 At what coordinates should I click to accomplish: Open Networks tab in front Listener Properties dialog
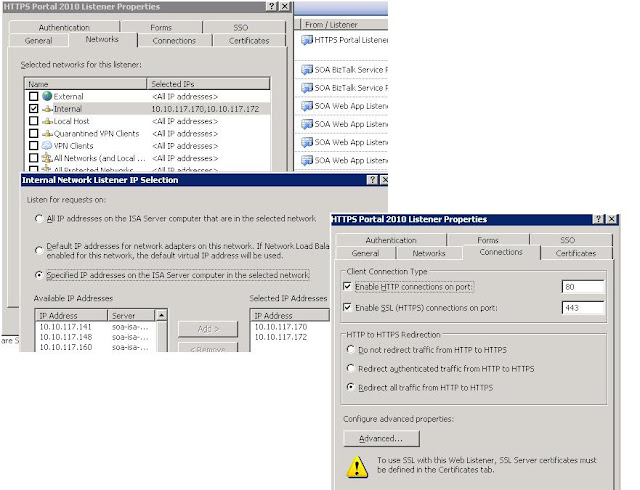[x=429, y=253]
